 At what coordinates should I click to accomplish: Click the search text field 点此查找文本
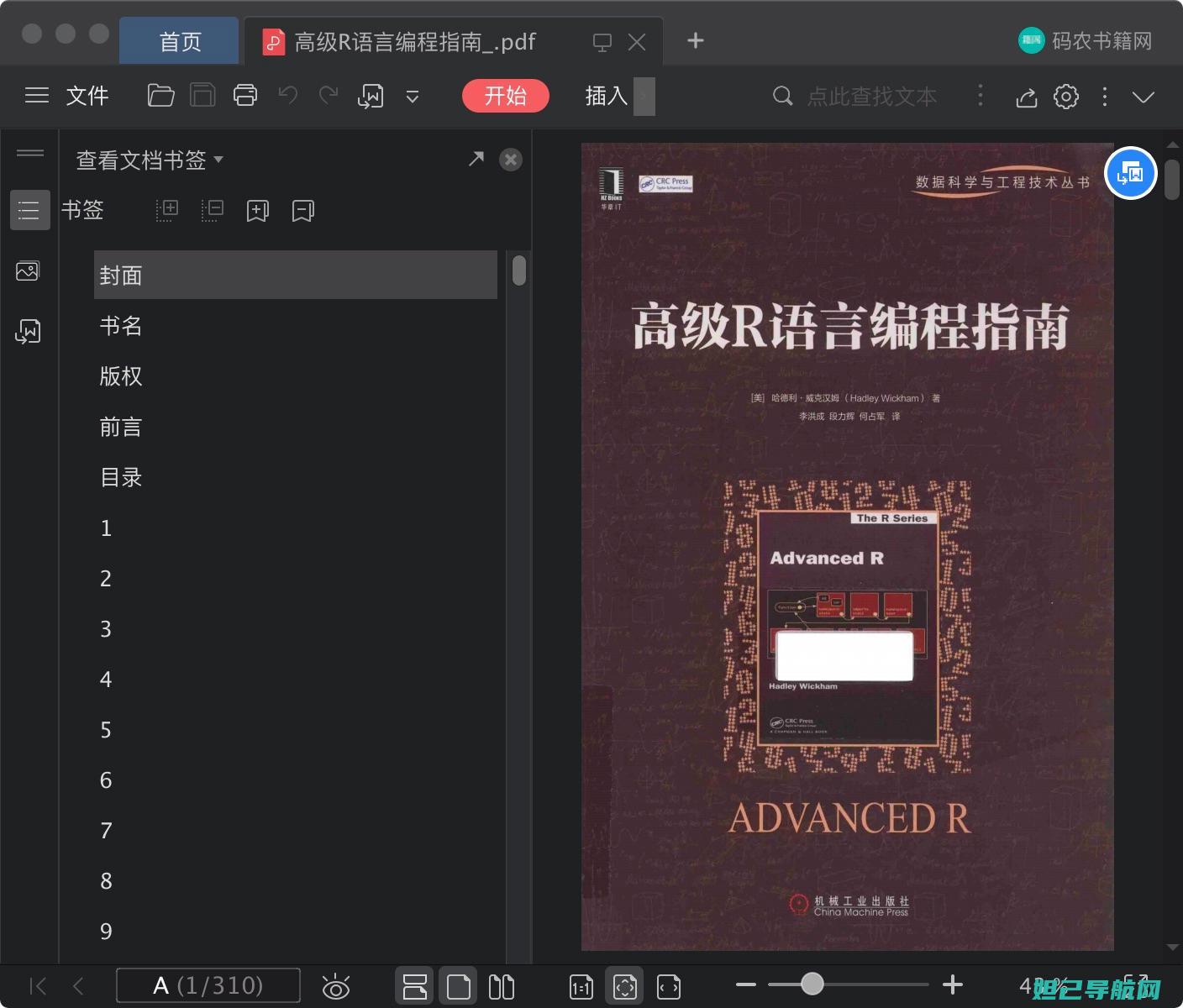click(872, 97)
